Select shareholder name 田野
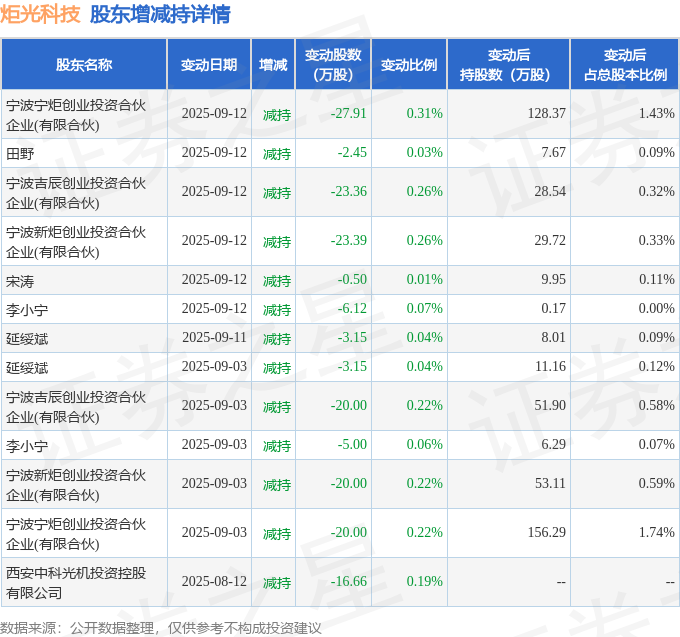The height and width of the screenshot is (637, 680). pyautogui.click(x=20, y=154)
